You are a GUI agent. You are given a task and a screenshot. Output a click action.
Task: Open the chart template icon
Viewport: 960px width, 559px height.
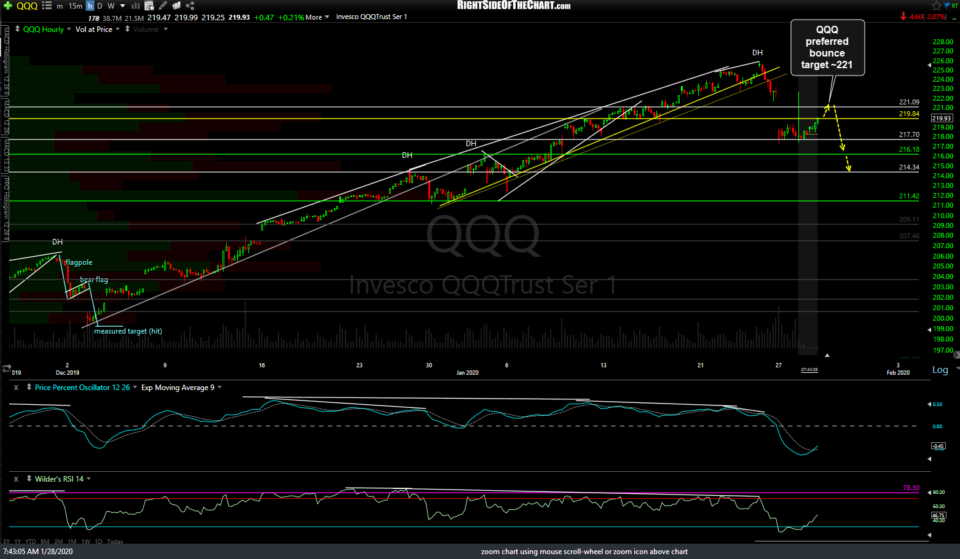[149, 6]
